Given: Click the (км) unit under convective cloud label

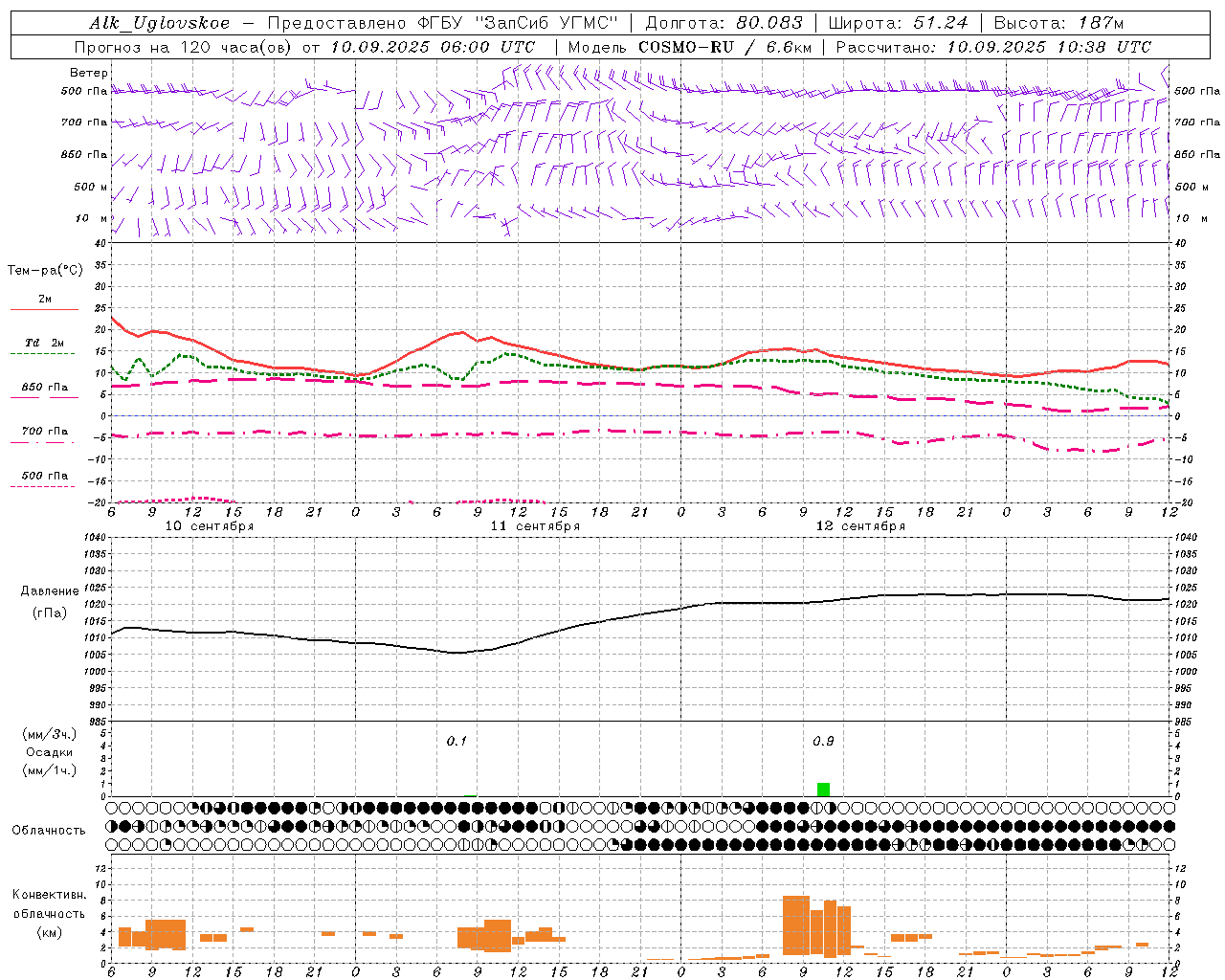Looking at the screenshot, I should tap(50, 932).
